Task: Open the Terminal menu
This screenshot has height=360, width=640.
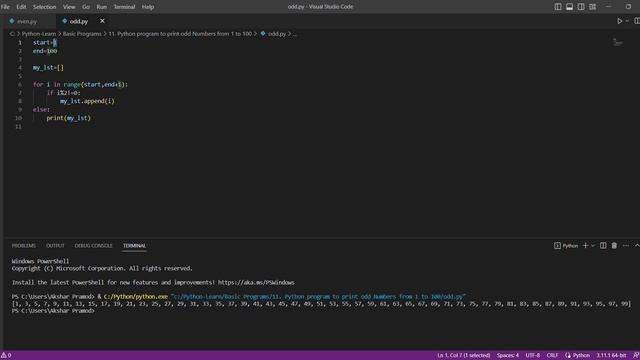Action: 124,7
